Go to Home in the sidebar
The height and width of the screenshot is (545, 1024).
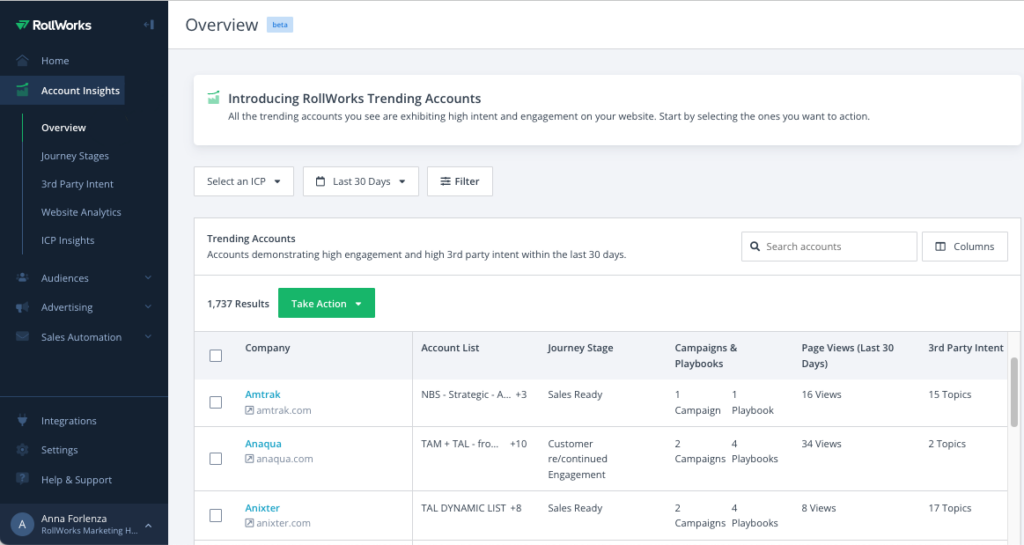[55, 61]
